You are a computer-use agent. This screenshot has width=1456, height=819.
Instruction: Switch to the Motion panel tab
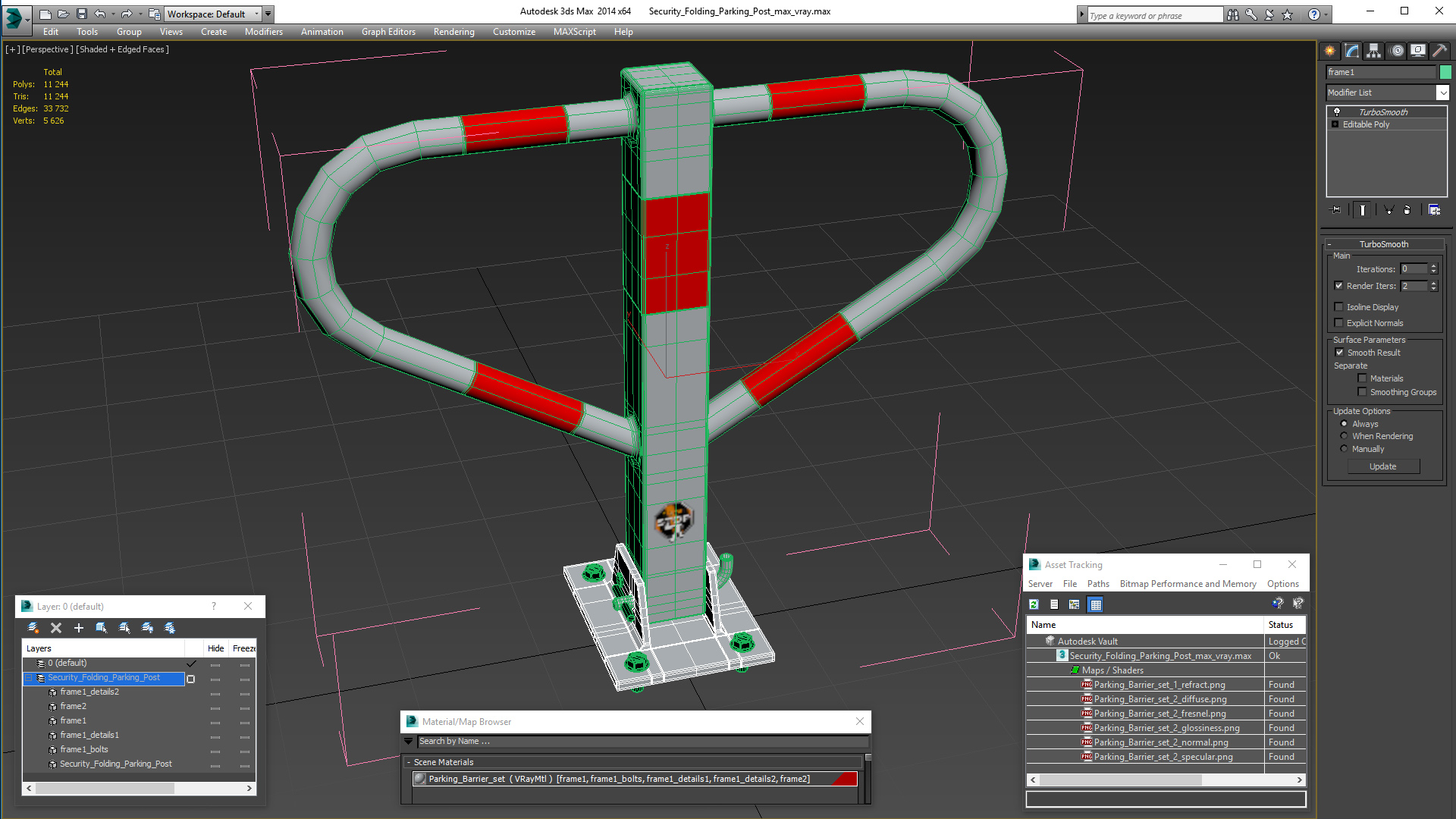1396,51
